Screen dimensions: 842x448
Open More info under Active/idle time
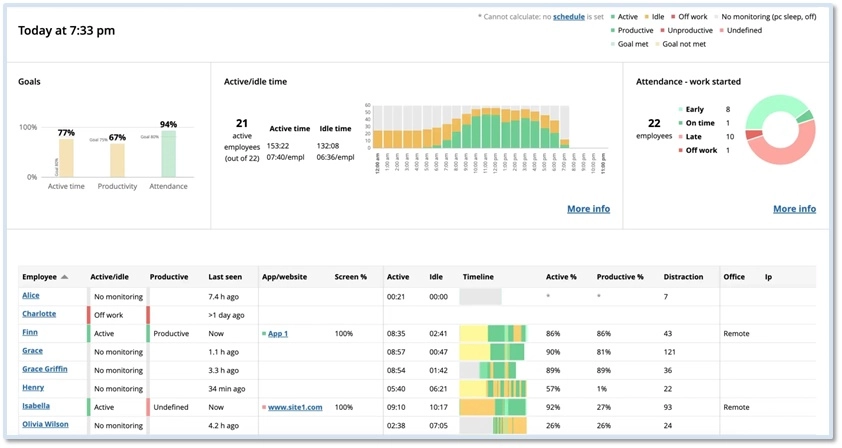click(588, 209)
